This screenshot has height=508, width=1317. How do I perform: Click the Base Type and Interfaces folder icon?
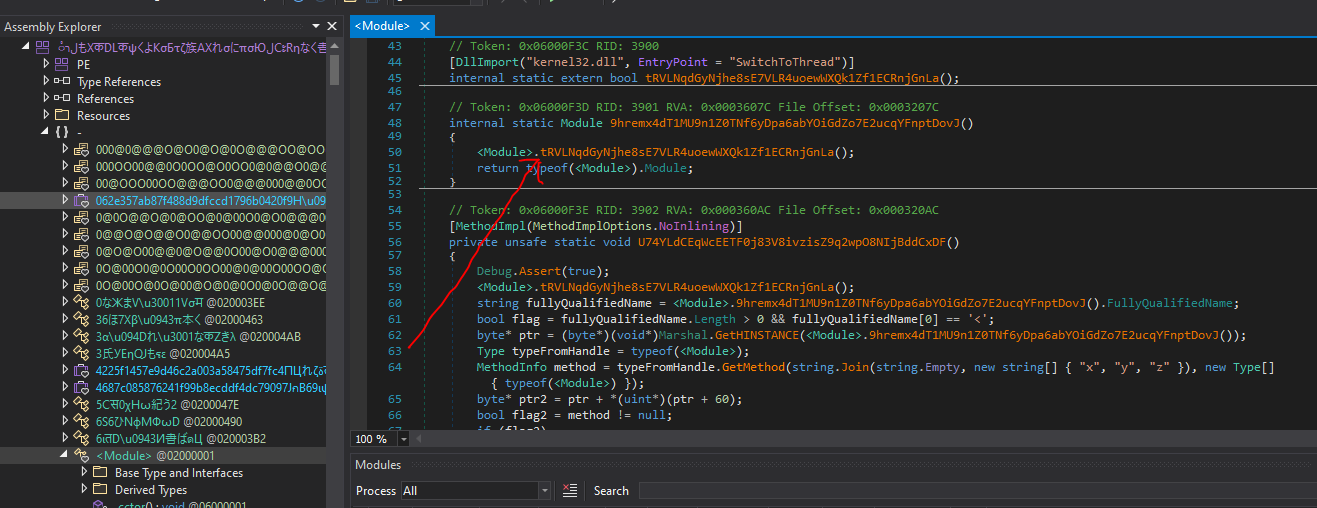pos(99,473)
